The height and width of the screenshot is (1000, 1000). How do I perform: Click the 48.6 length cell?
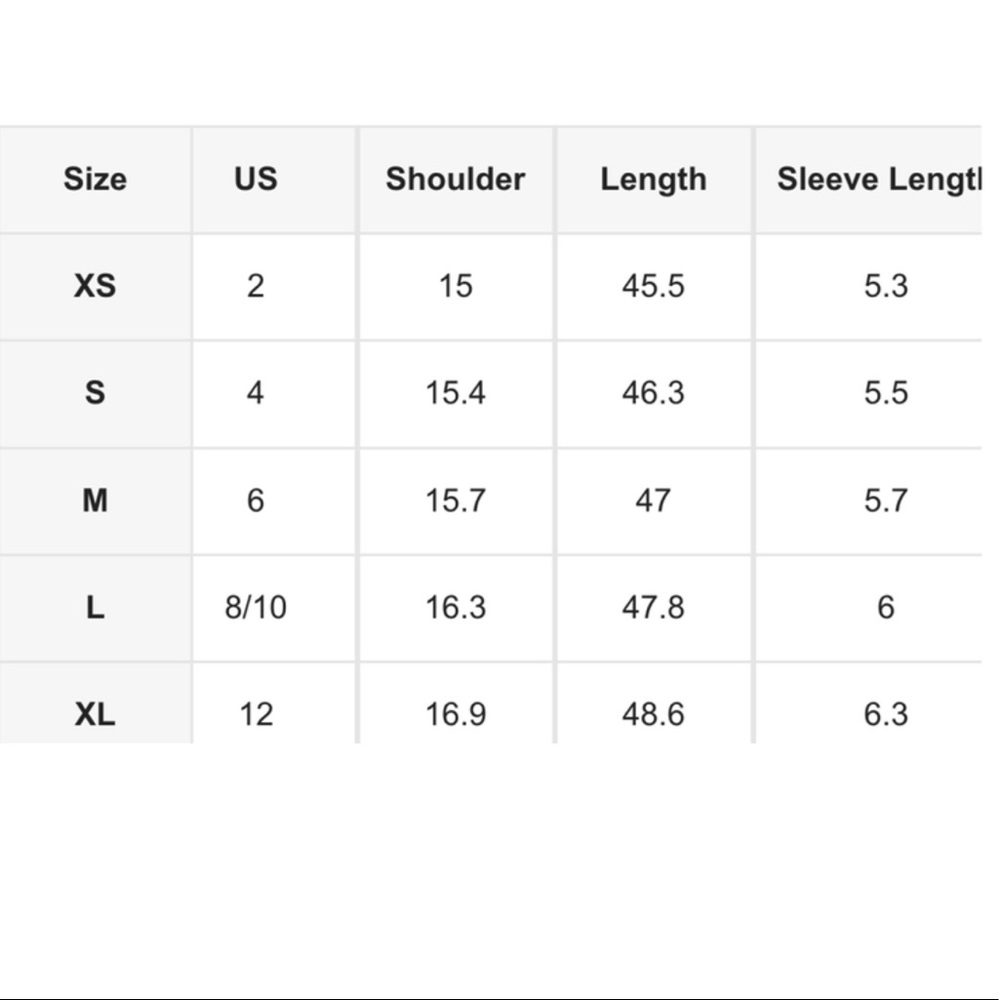[653, 714]
